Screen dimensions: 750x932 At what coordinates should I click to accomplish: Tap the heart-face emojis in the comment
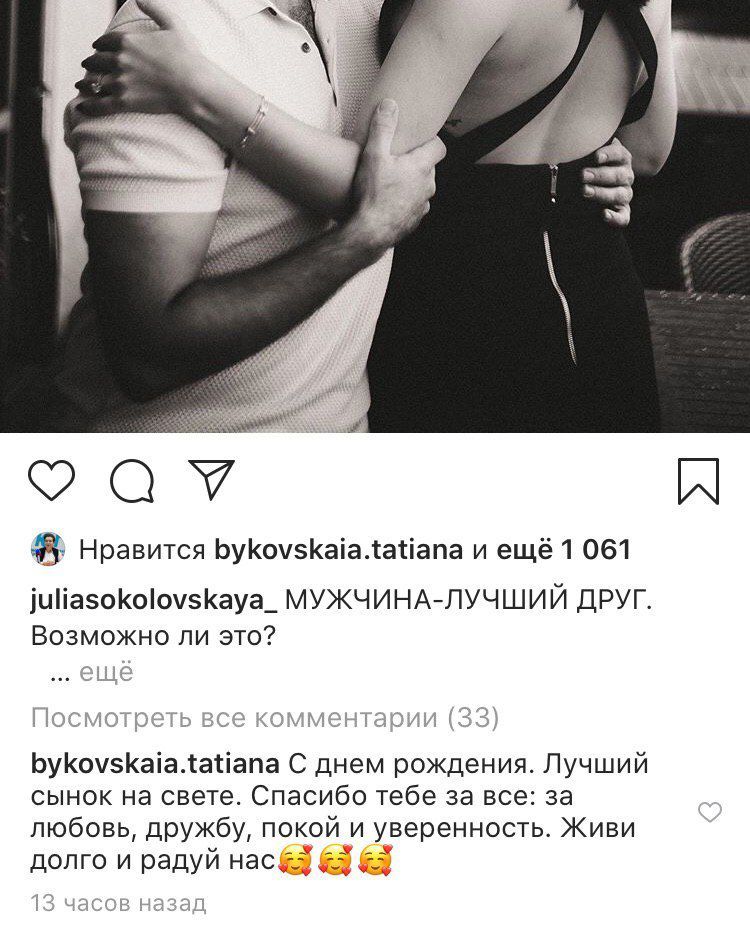[336, 860]
